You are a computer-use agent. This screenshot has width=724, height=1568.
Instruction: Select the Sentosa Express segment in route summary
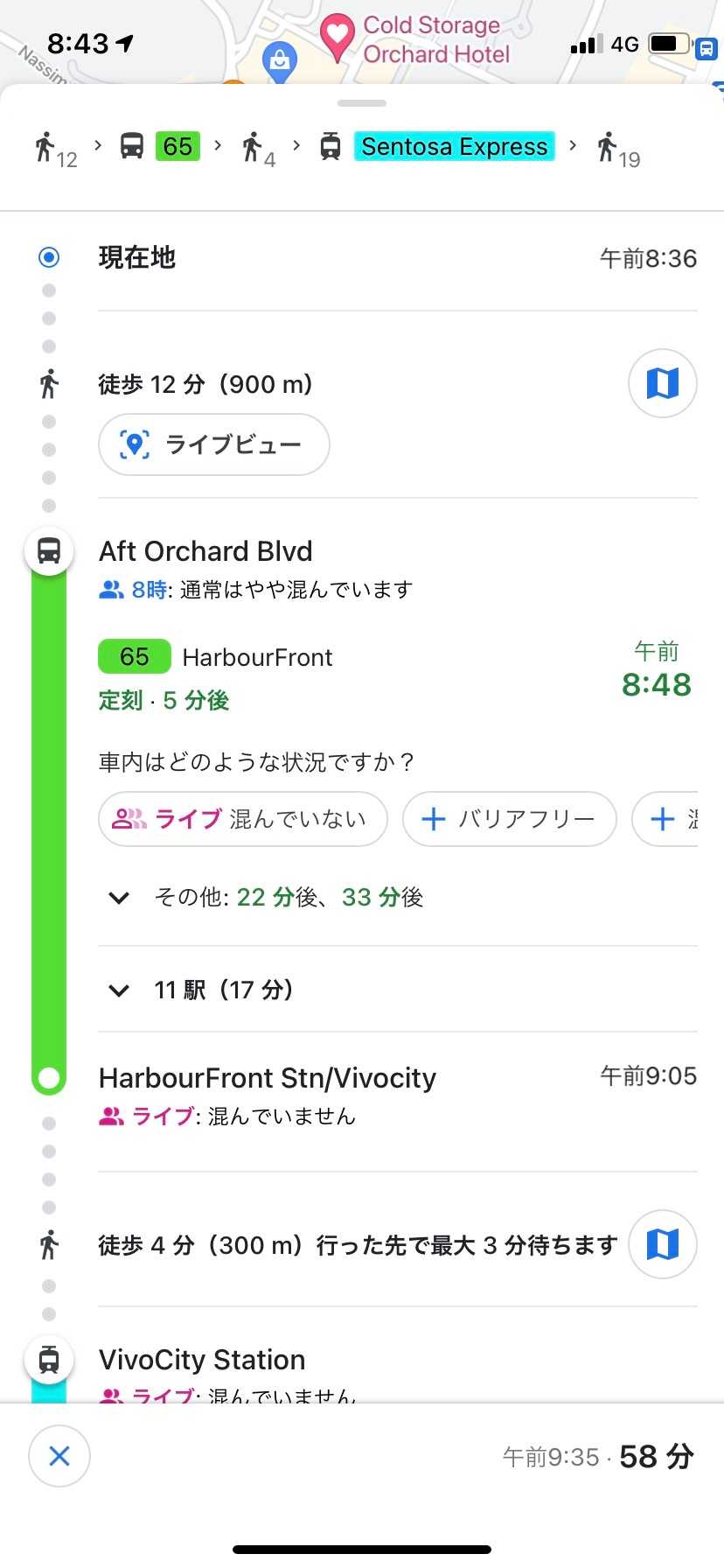(454, 147)
